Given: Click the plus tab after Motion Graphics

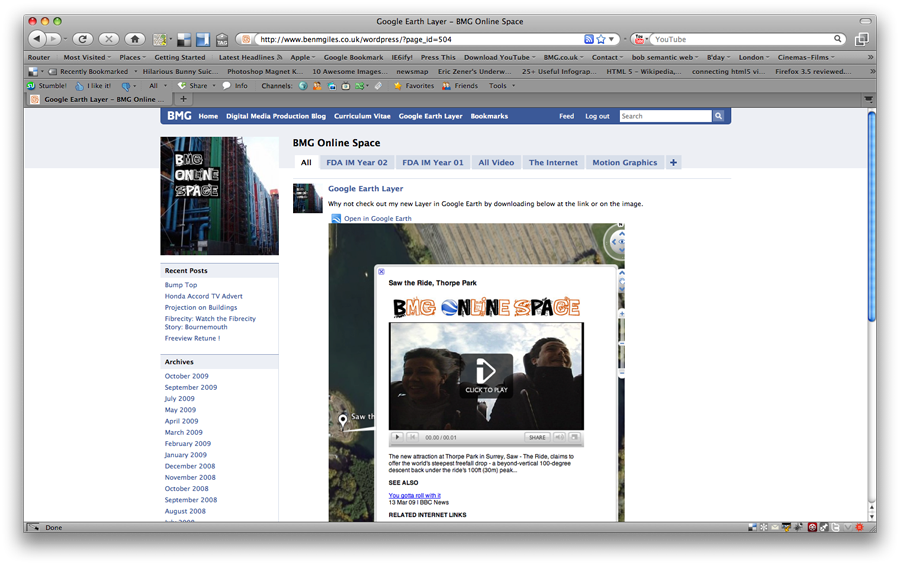Looking at the screenshot, I should 673,162.
